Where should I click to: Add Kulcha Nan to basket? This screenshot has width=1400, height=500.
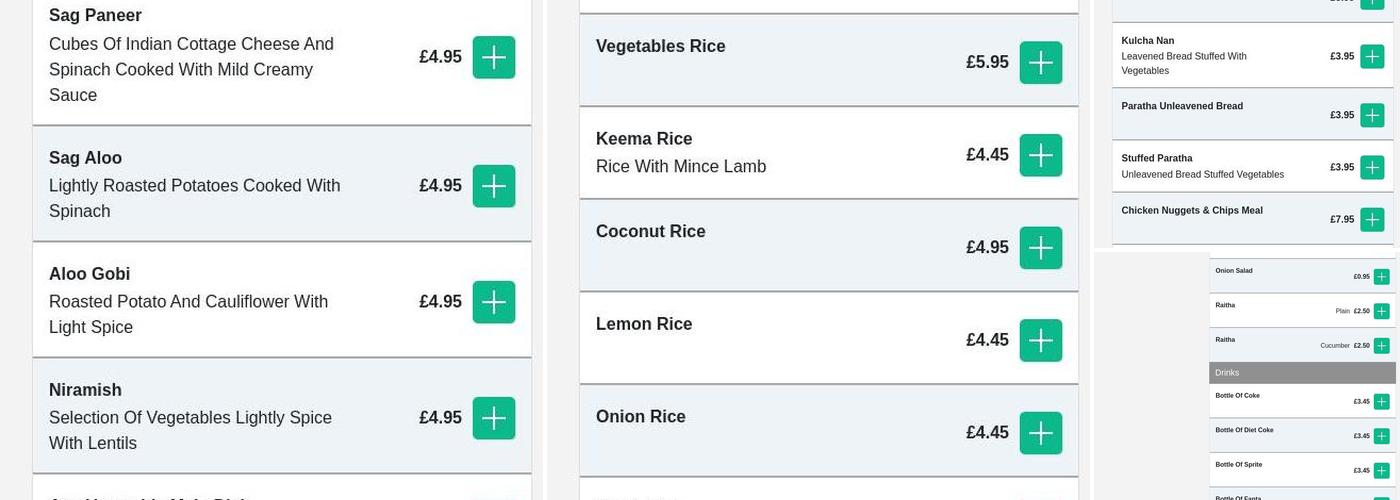[x=1372, y=57]
